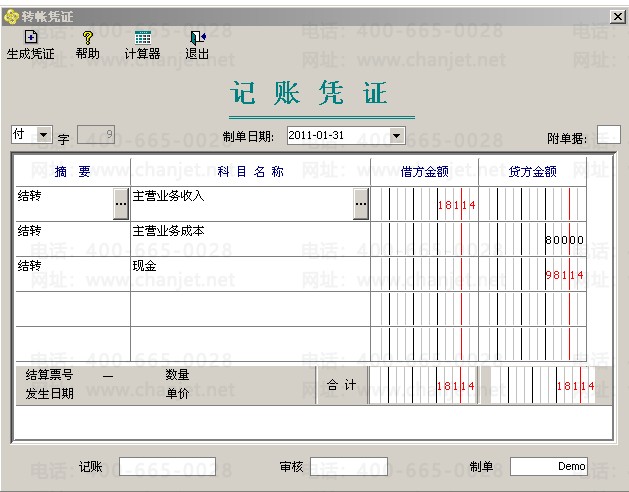This screenshot has width=629, height=492.
Task: Click the voucher app icon in title bar
Action: pos(11,17)
